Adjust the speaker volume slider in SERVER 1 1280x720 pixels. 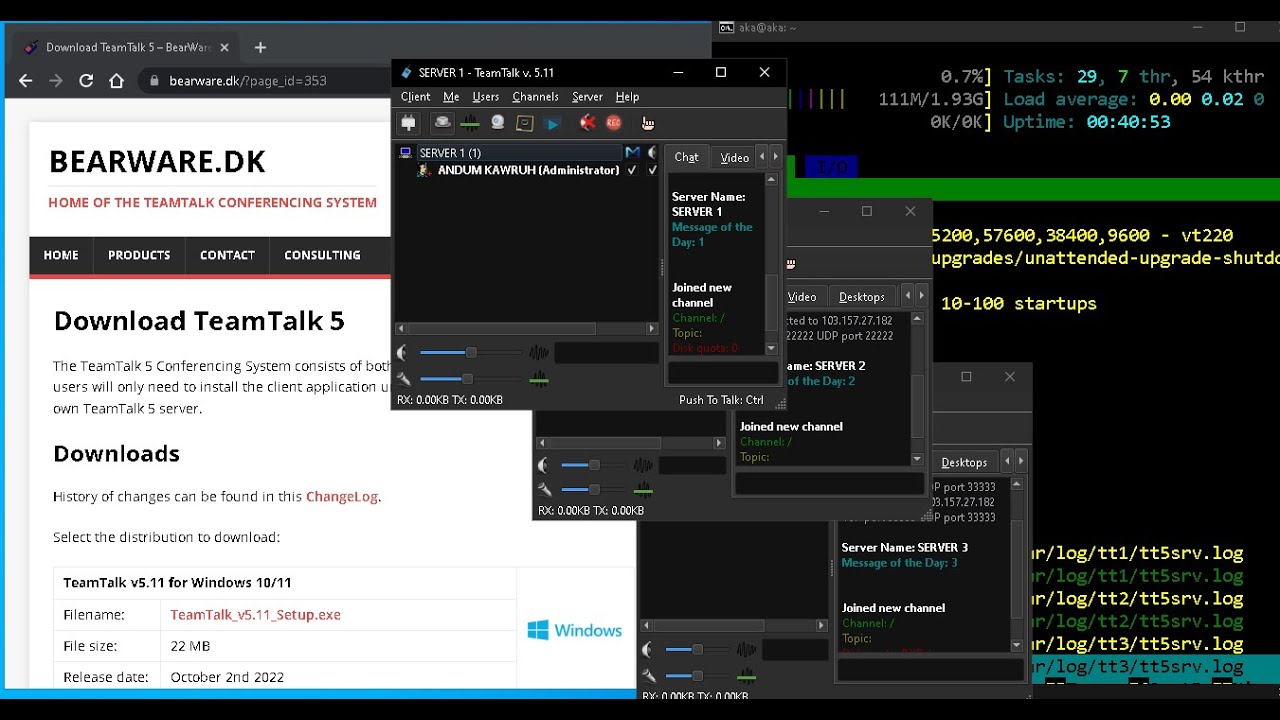(469, 353)
